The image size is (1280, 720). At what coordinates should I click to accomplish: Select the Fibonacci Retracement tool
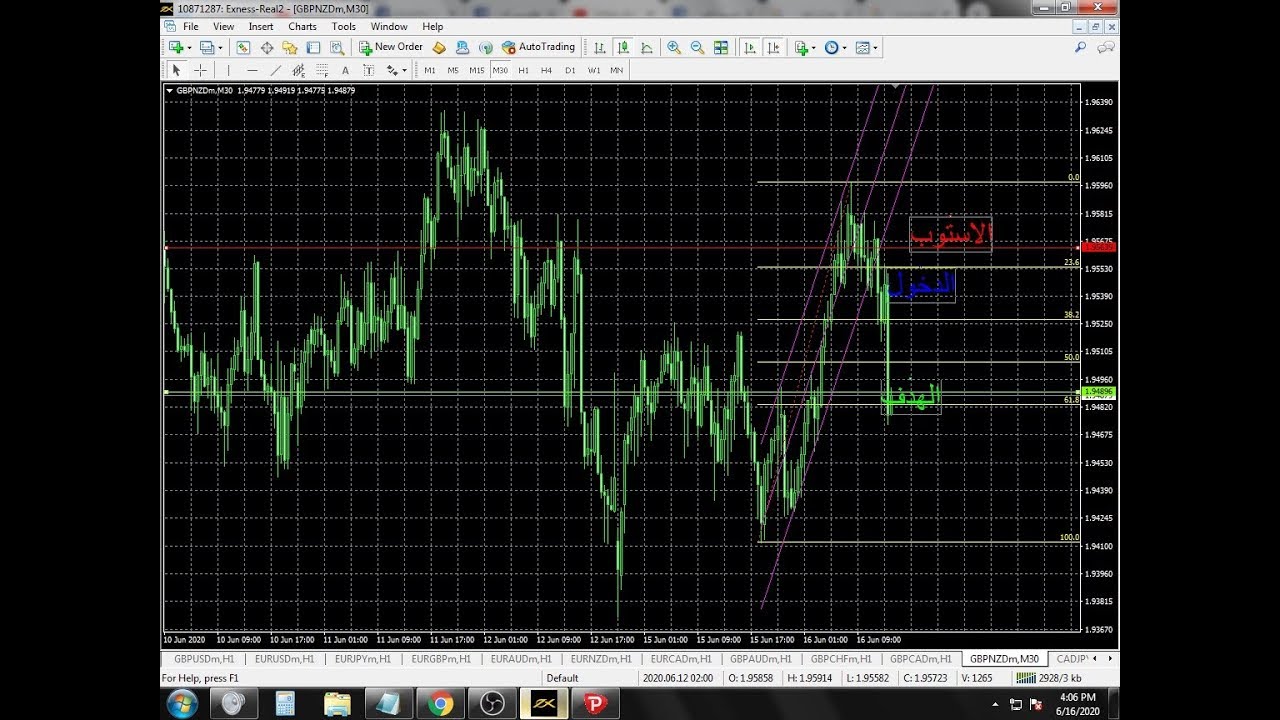click(x=322, y=70)
